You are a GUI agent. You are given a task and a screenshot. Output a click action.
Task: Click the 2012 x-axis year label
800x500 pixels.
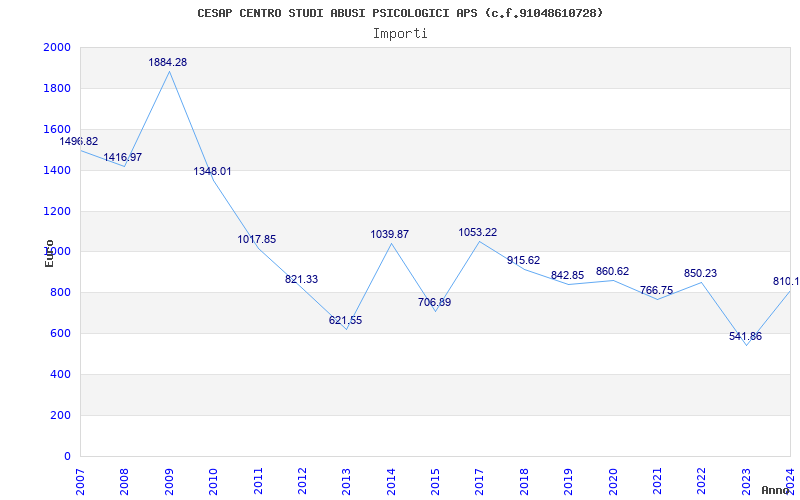pos(302,481)
